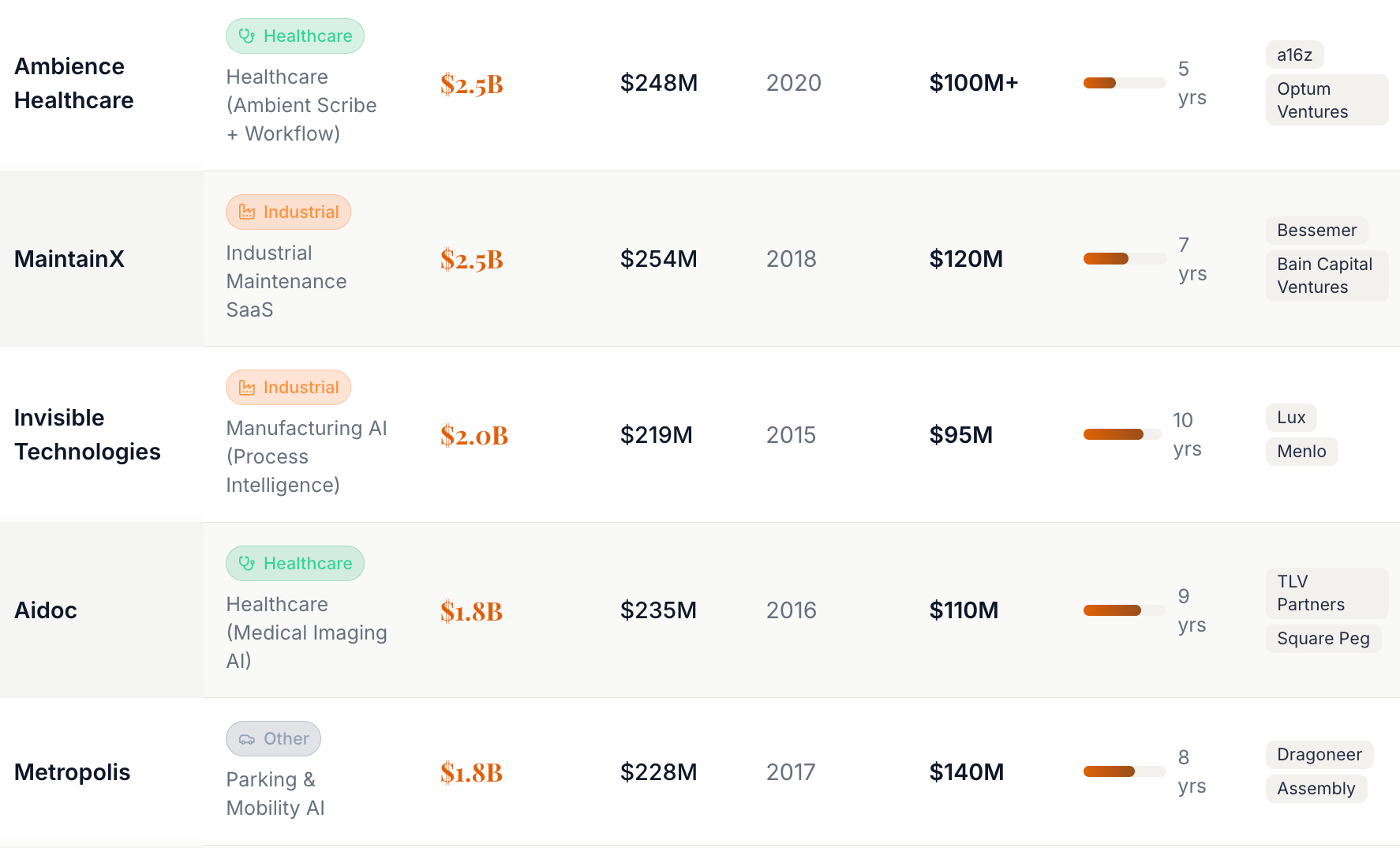The height and width of the screenshot is (848, 1400).
Task: Click $120M revenue figure
Action: 966,259
